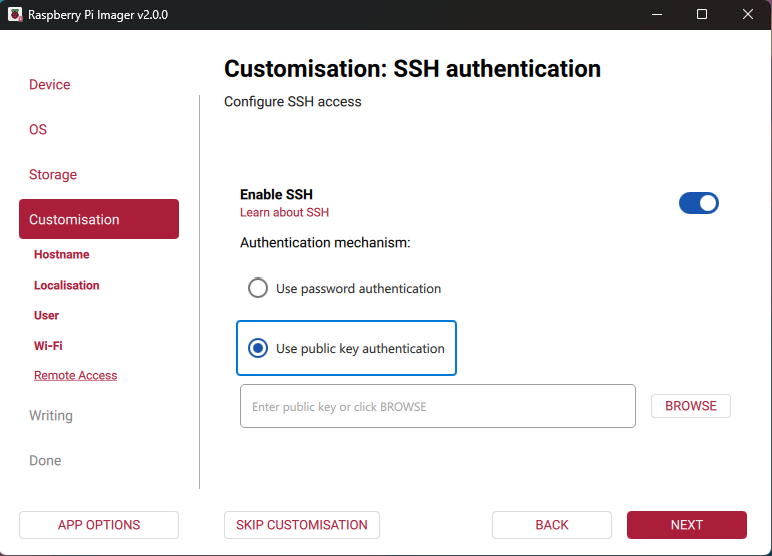Click the Raspberry Pi logo icon
The image size is (772, 556).
click(14, 15)
